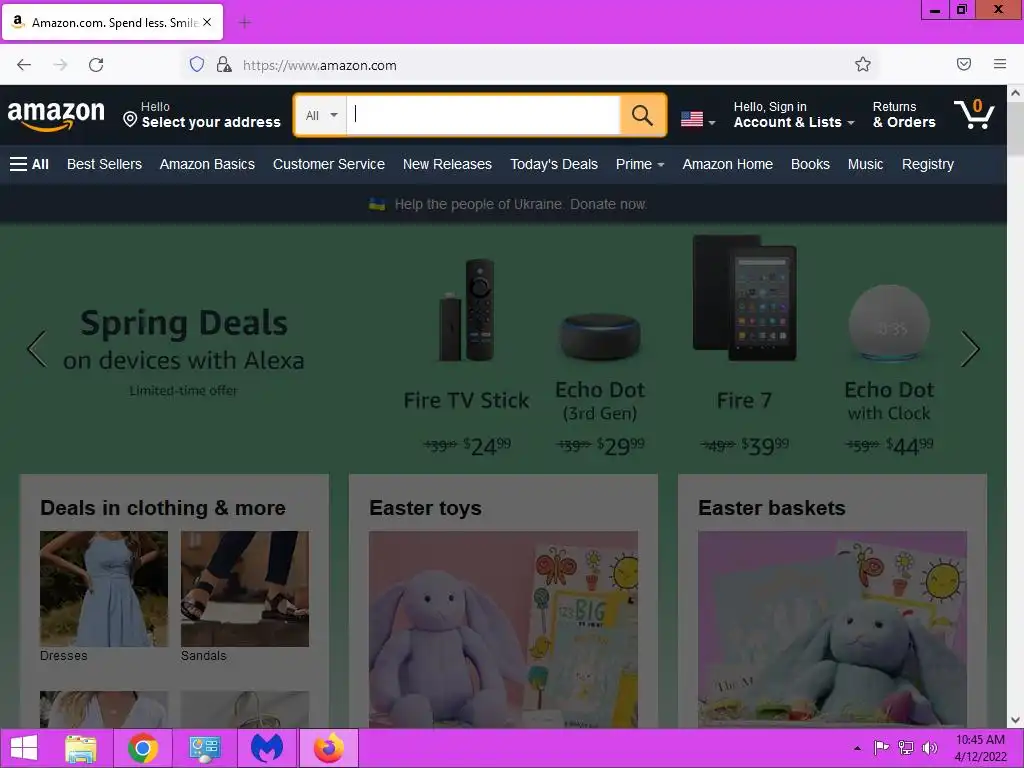Click the network tray icon

tap(906, 748)
